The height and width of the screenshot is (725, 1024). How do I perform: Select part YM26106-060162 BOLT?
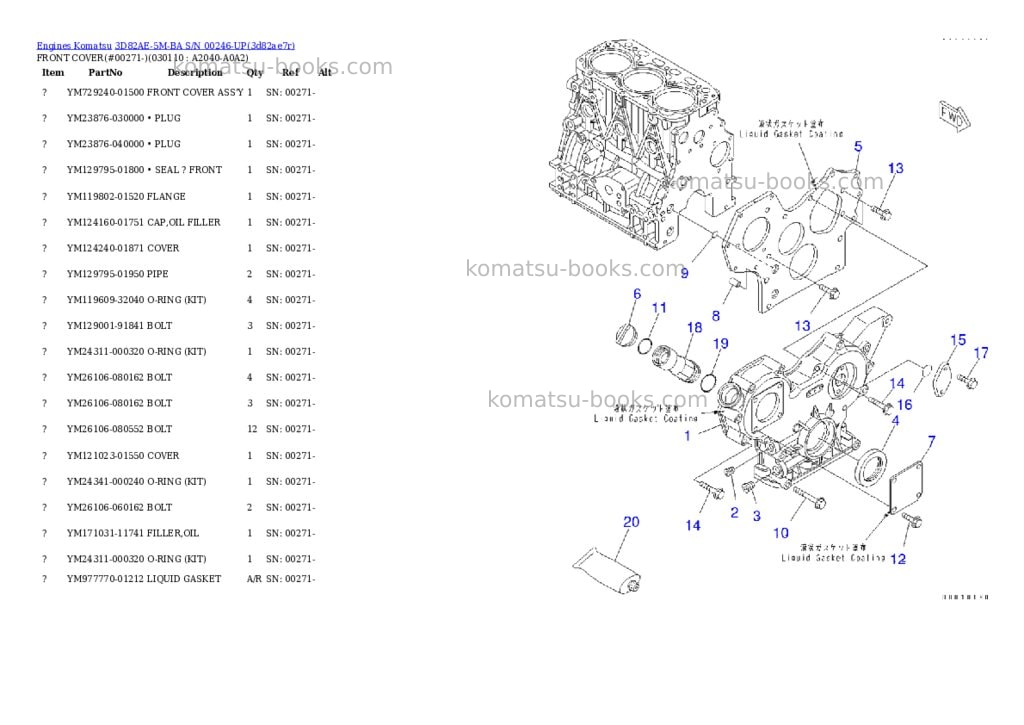[120, 508]
